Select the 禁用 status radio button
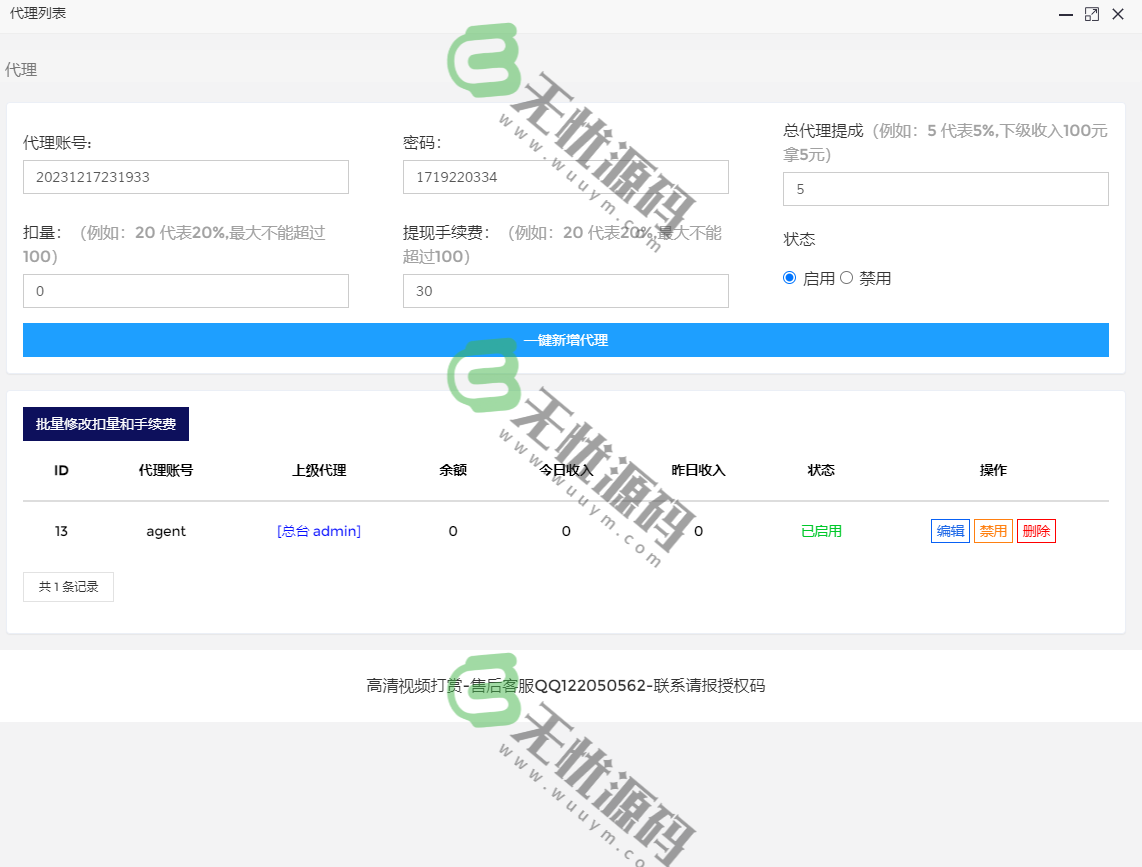The width and height of the screenshot is (1142, 867). [x=846, y=278]
